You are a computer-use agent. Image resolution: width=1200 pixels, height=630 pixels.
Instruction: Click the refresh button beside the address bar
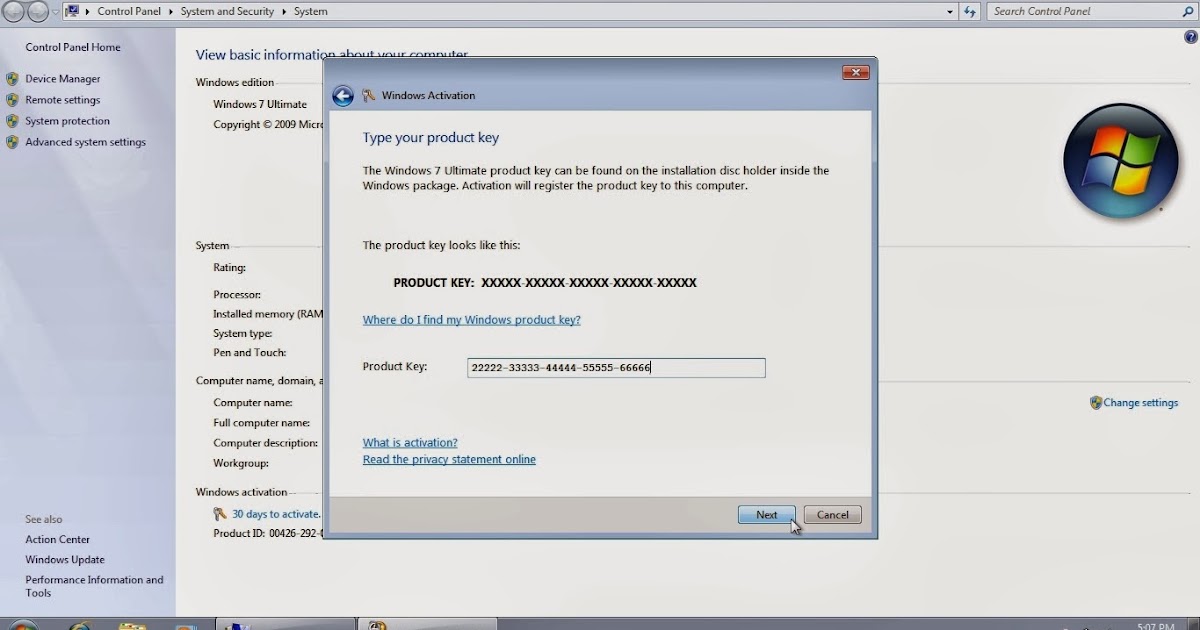pyautogui.click(x=970, y=12)
